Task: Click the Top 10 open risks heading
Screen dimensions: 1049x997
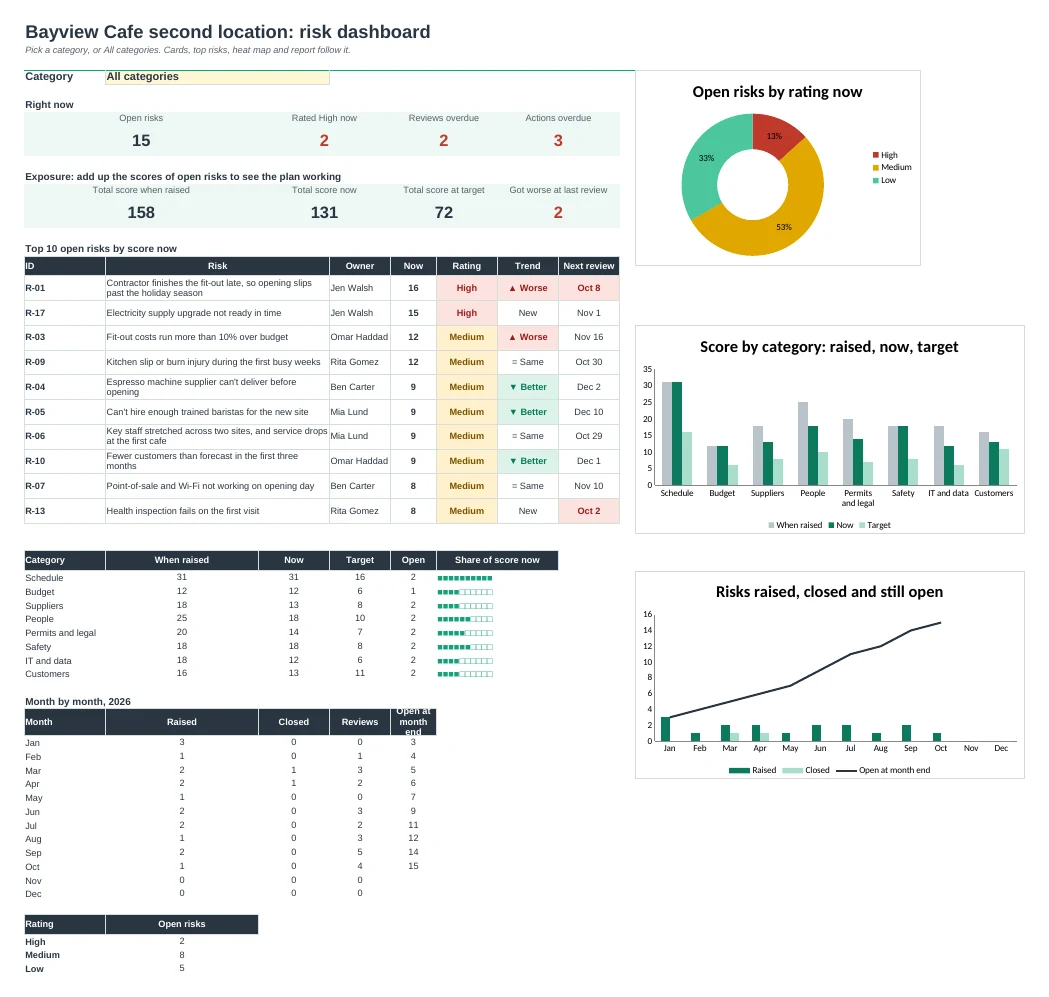Action: pyautogui.click(x=101, y=249)
